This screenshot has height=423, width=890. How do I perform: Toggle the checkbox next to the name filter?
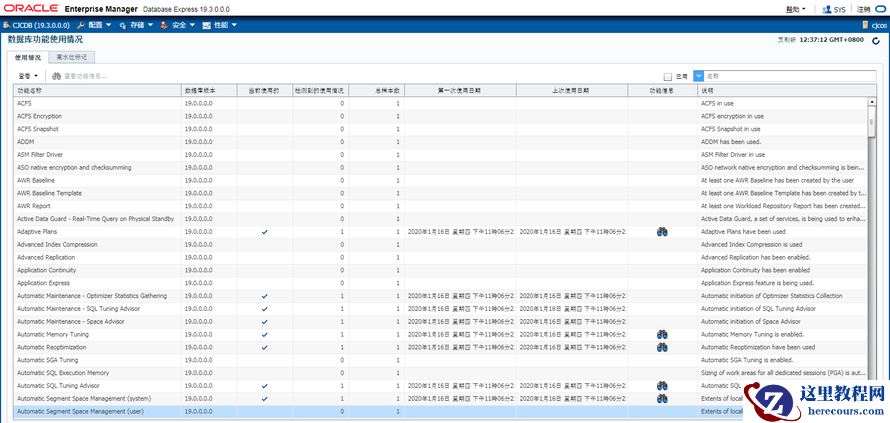pyautogui.click(x=667, y=76)
